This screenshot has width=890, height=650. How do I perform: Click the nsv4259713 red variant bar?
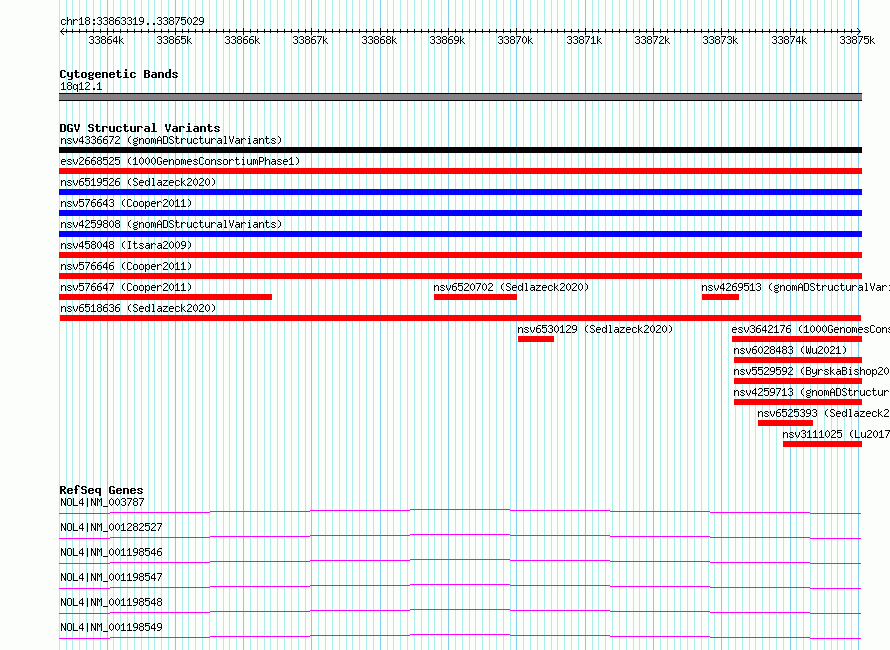(x=798, y=402)
